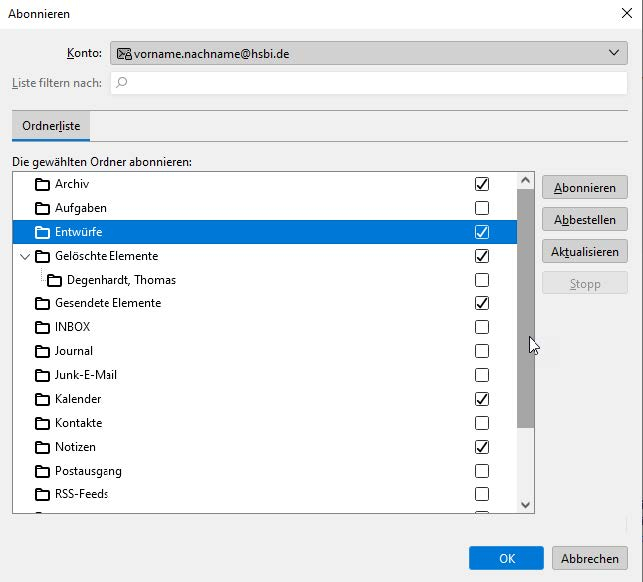
Task: Open the Konto account dropdown
Action: click(x=368, y=53)
